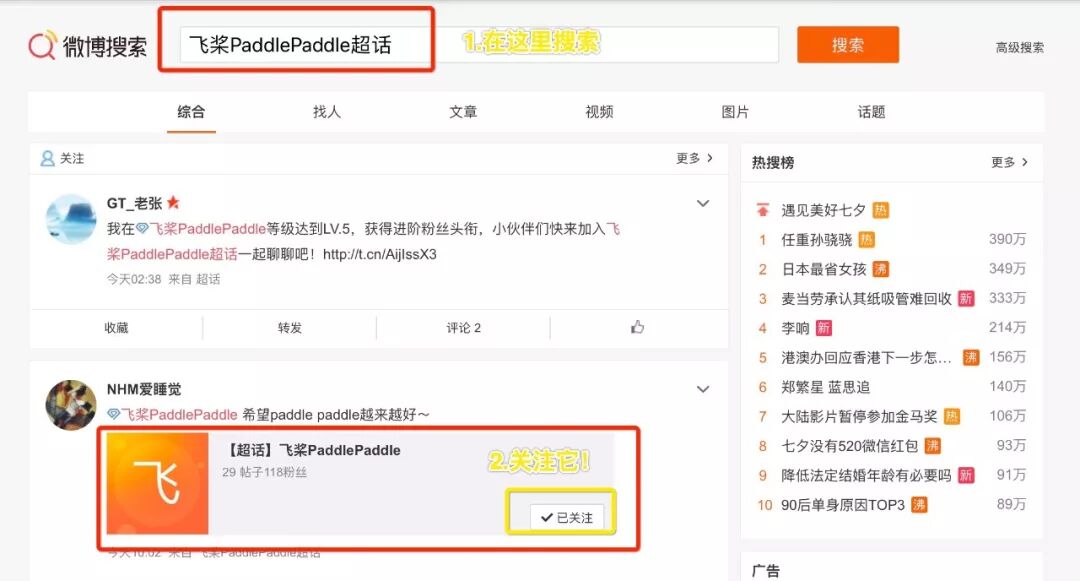Click the Weibo search logo
Viewport: 1080px width, 581px height.
pyautogui.click(x=87, y=45)
